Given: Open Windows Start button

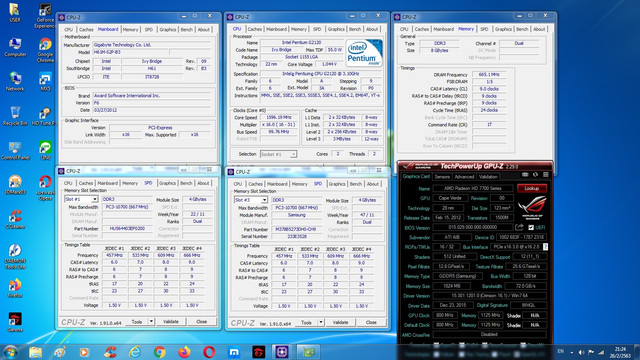Looking at the screenshot, I should tap(10, 352).
